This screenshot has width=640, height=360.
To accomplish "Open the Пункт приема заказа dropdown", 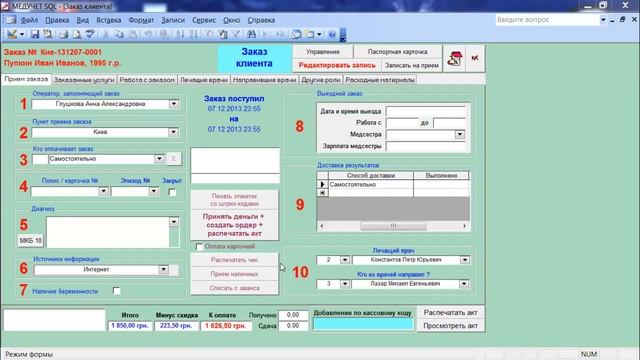I will 173,132.
